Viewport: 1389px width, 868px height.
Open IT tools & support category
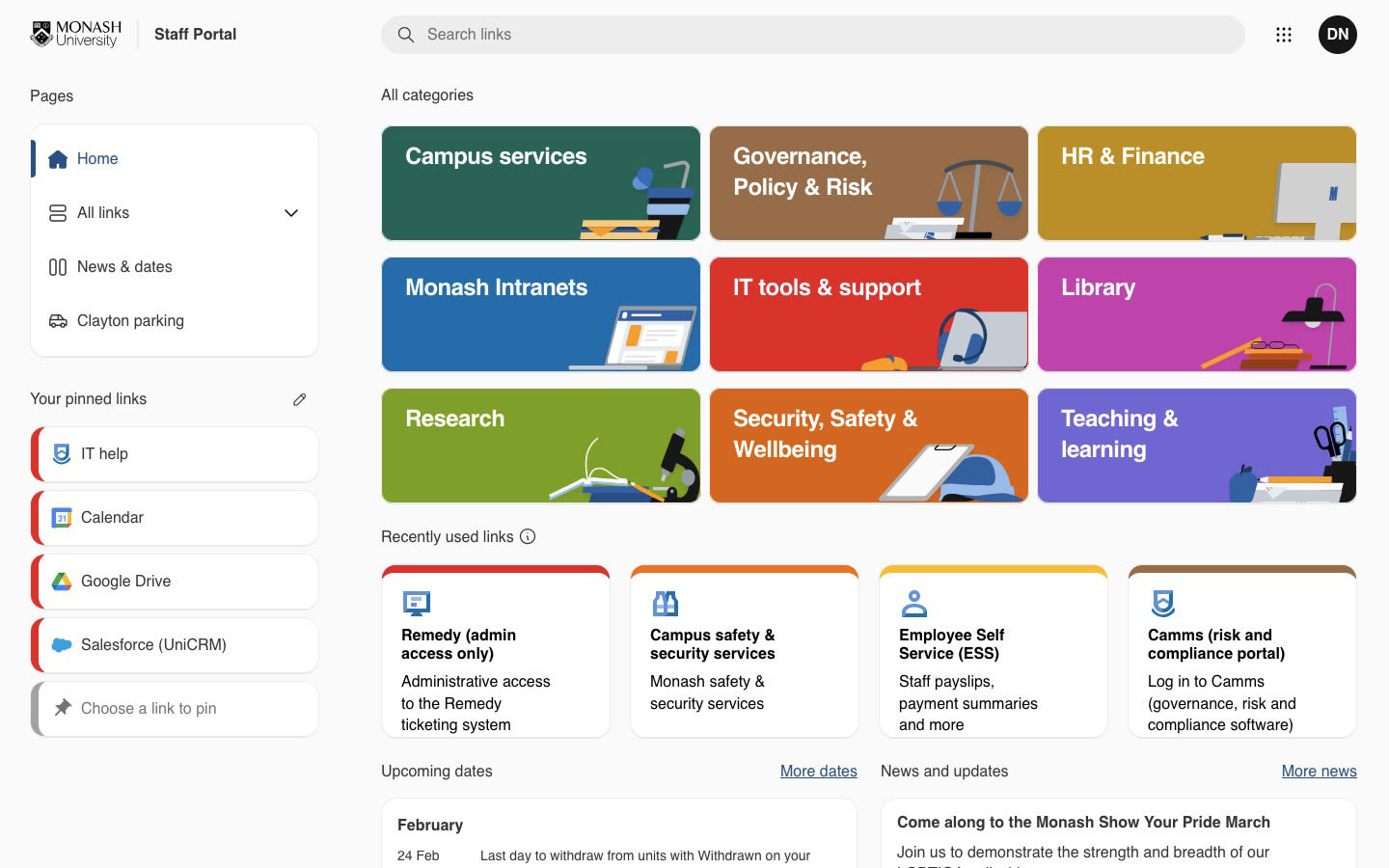pyautogui.click(x=869, y=314)
